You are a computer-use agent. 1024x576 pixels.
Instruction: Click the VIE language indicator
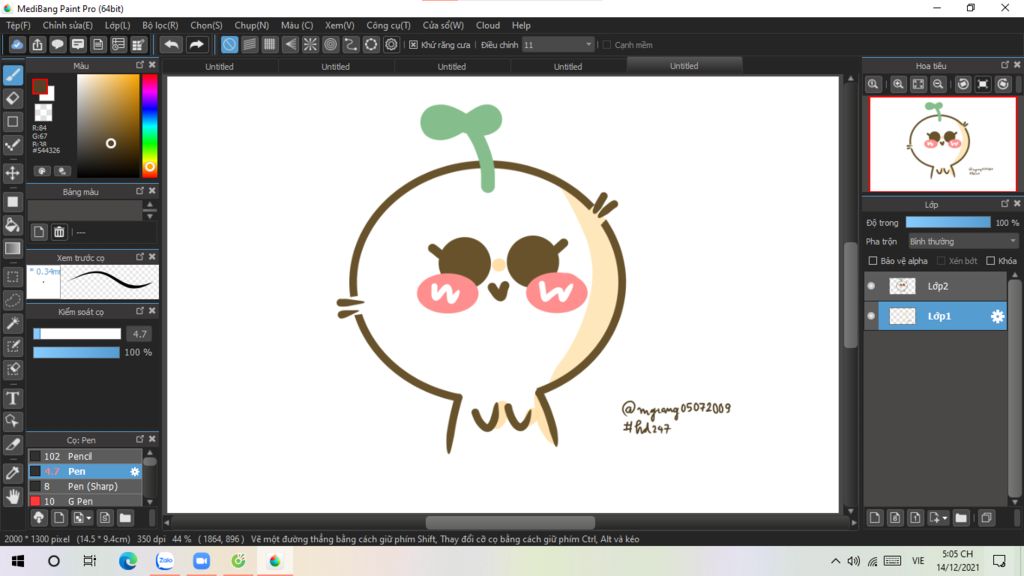(x=918, y=561)
